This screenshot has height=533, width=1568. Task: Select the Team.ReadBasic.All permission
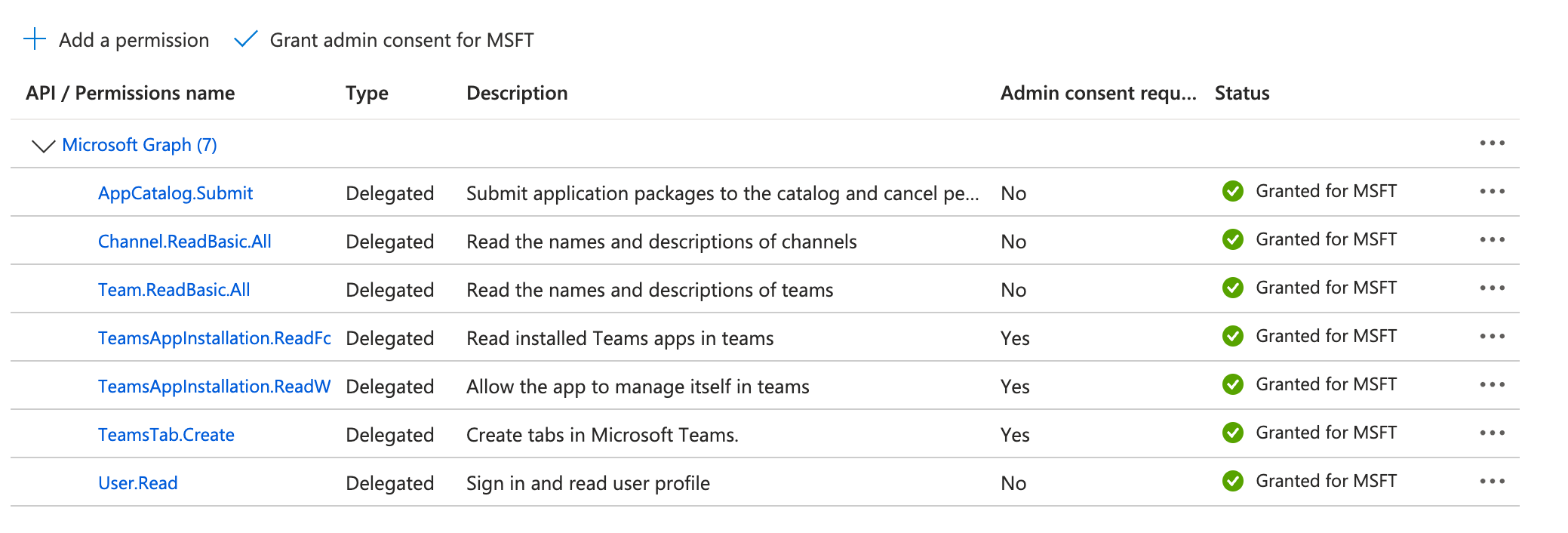pos(174,290)
